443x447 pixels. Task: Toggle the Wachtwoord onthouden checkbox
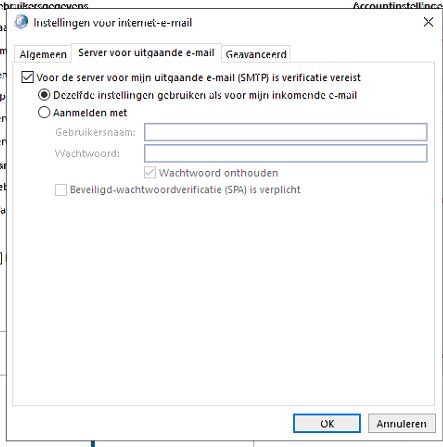click(x=150, y=173)
